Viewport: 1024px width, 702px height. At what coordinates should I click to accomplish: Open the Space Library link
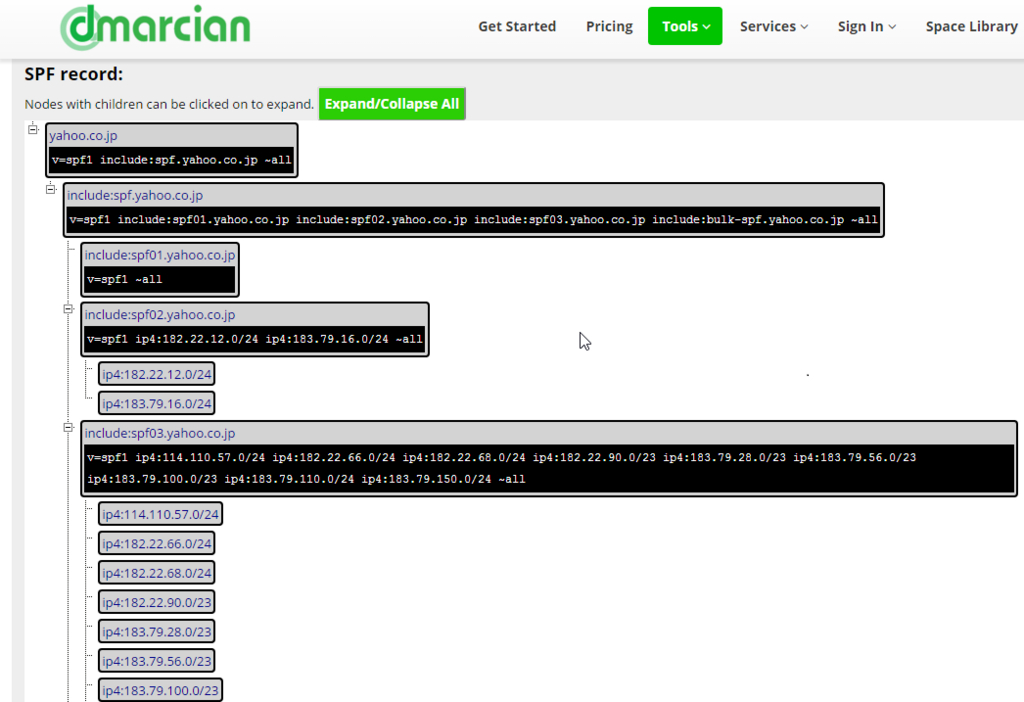point(971,26)
